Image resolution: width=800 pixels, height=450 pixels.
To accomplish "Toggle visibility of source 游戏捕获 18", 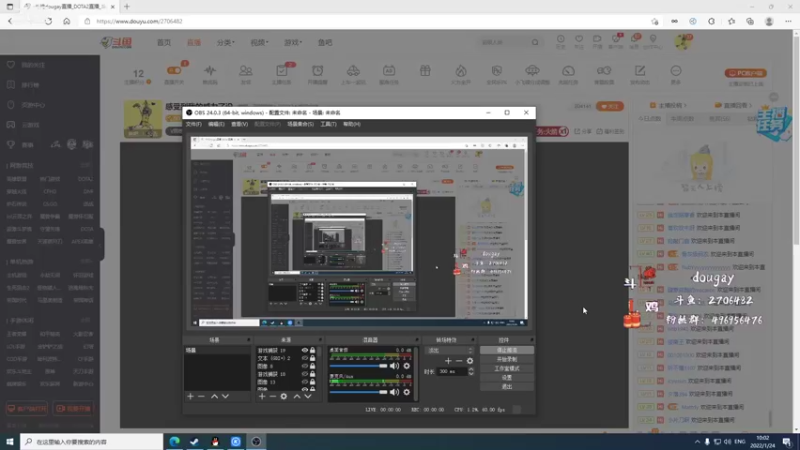I will [x=305, y=374].
